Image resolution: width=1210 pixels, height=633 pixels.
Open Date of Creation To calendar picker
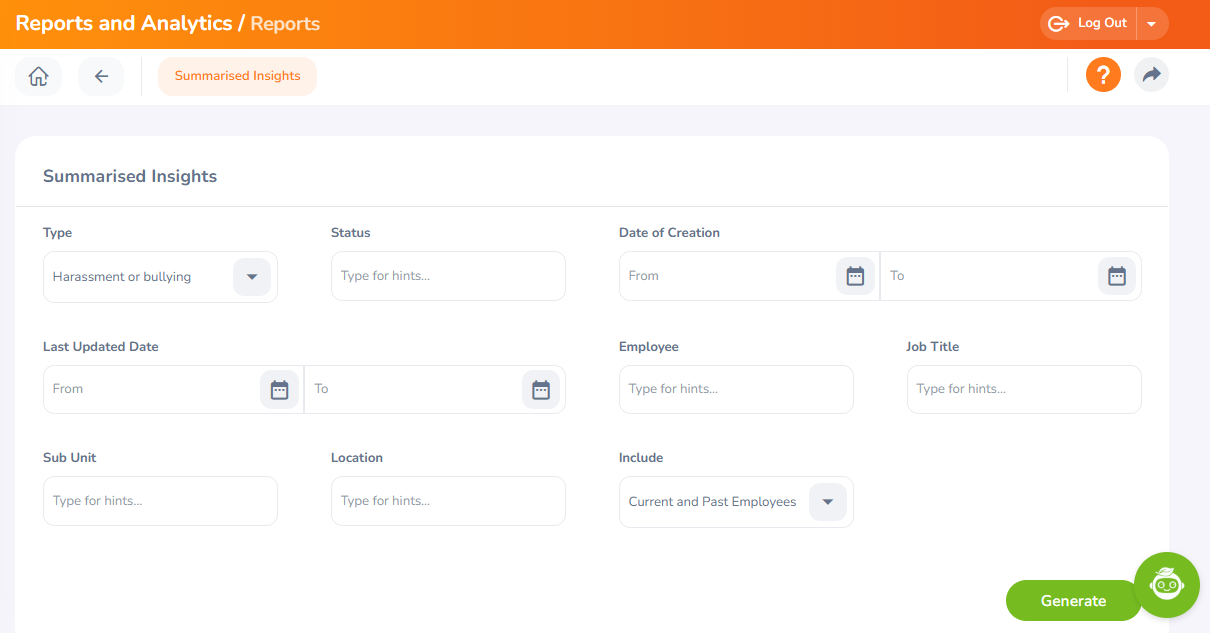coord(1116,276)
